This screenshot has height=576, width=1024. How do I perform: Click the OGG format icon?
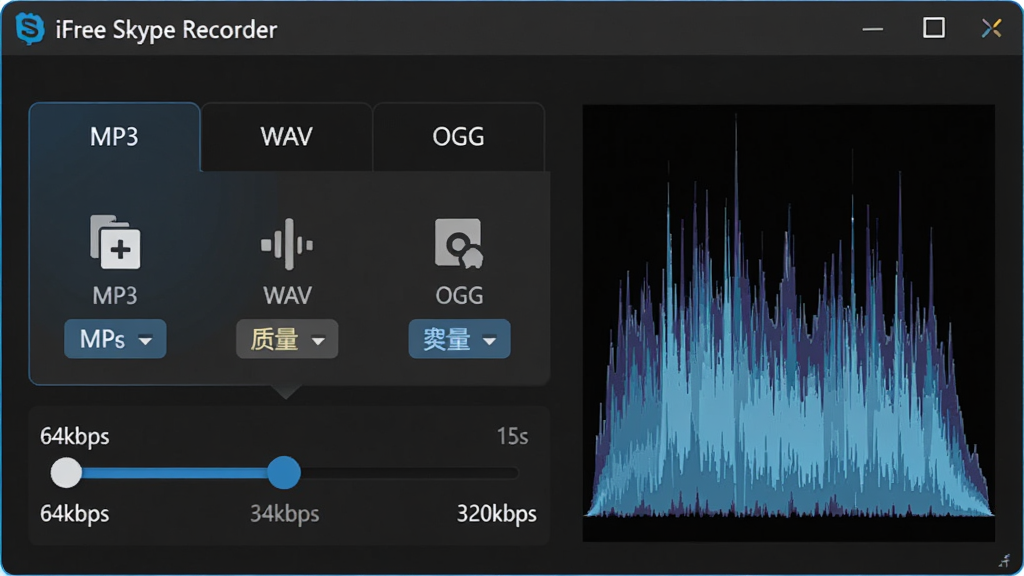coord(459,244)
